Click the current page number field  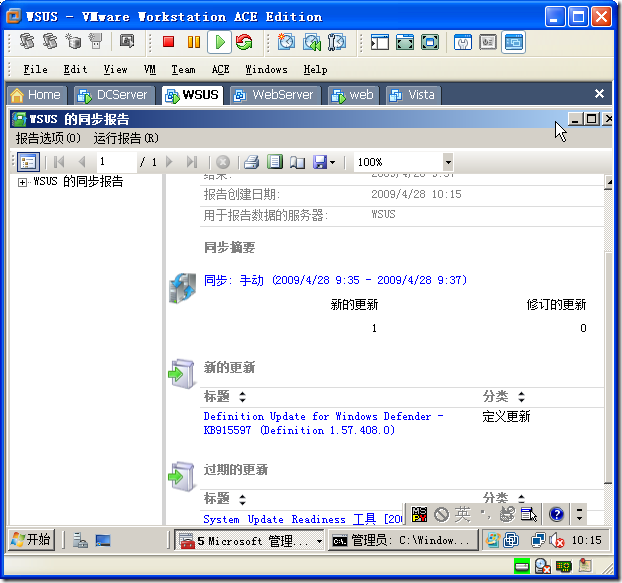coord(117,162)
